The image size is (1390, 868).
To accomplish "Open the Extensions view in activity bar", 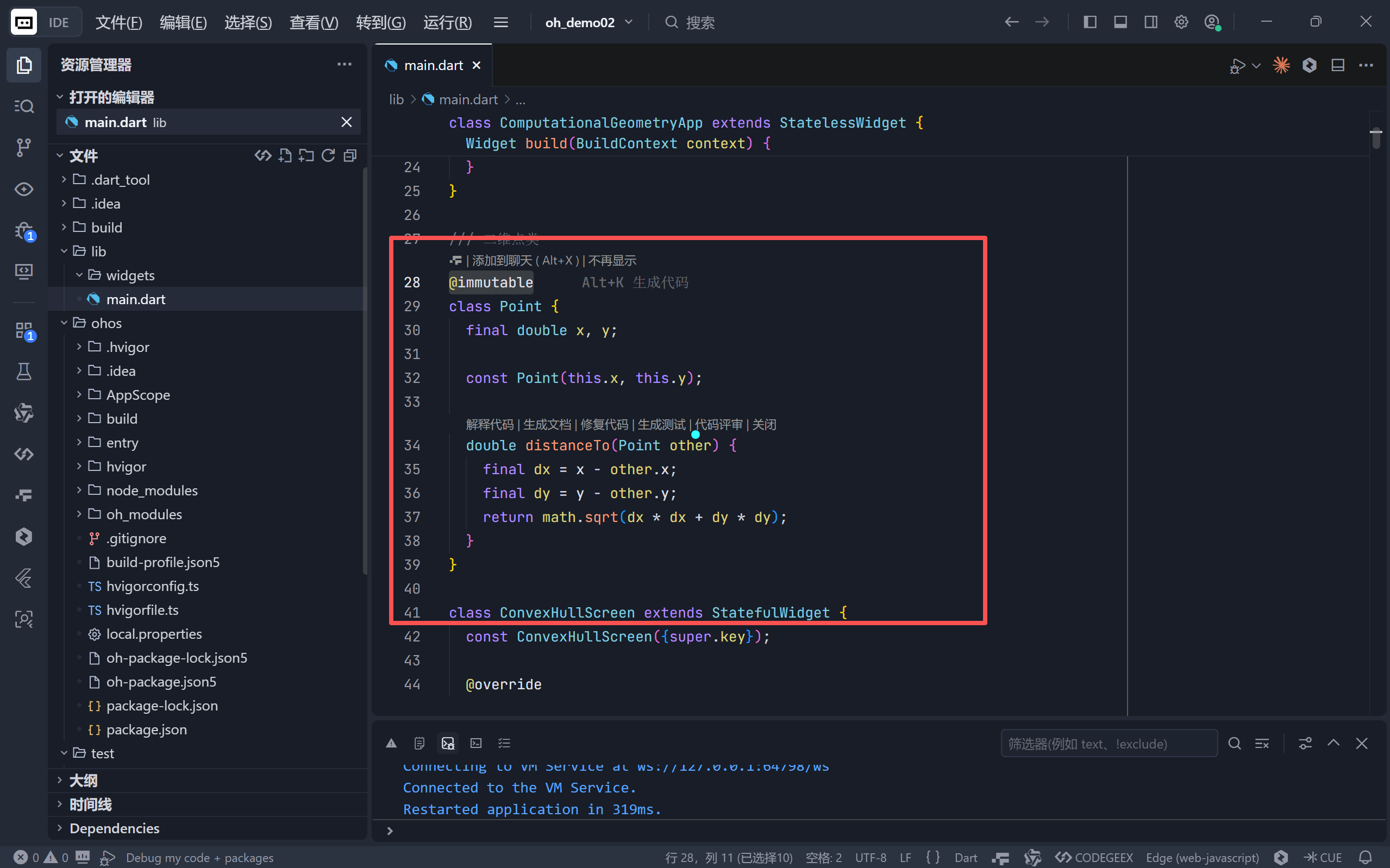I will pos(23,331).
